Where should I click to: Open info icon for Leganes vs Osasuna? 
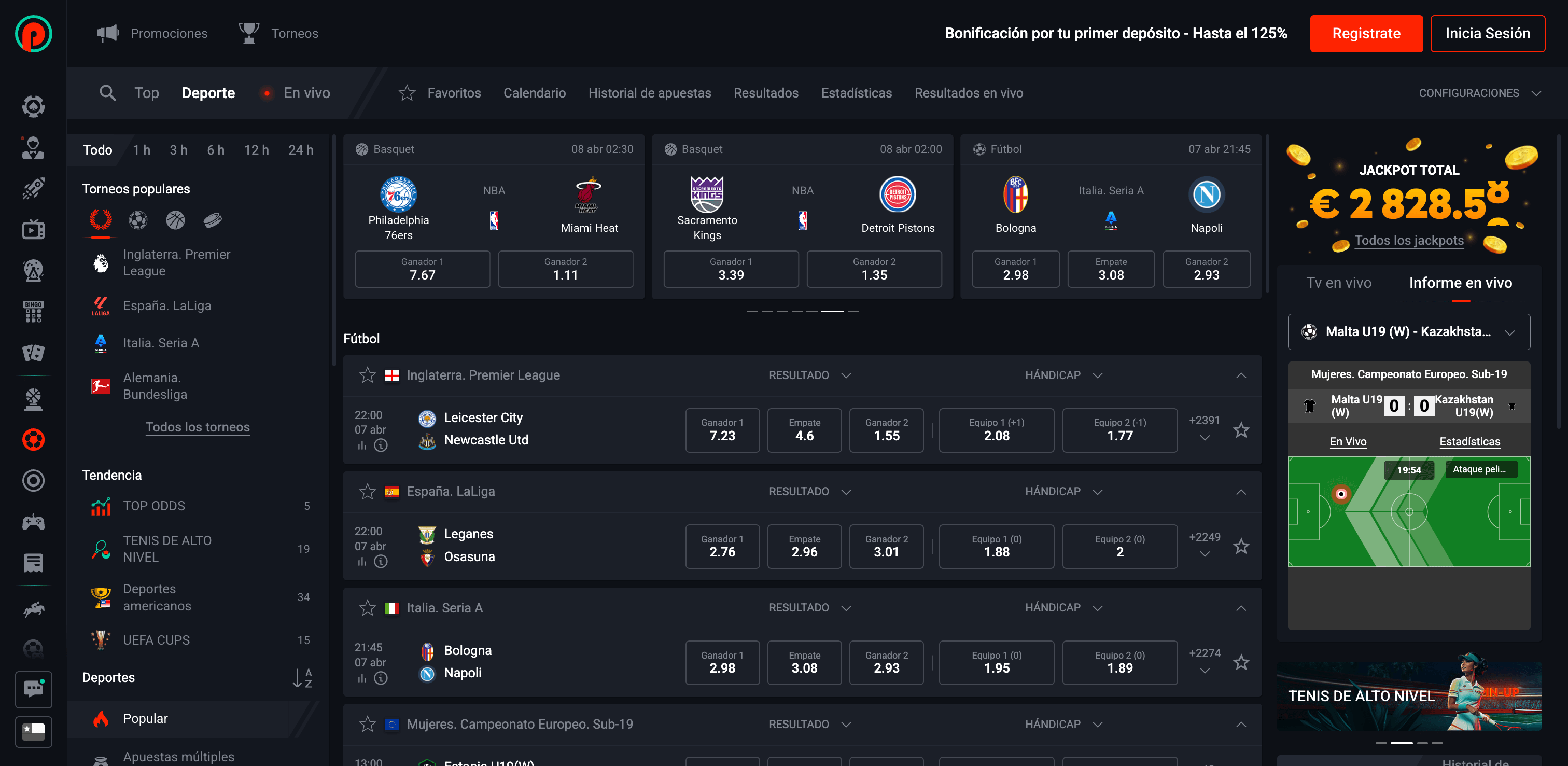tap(381, 562)
